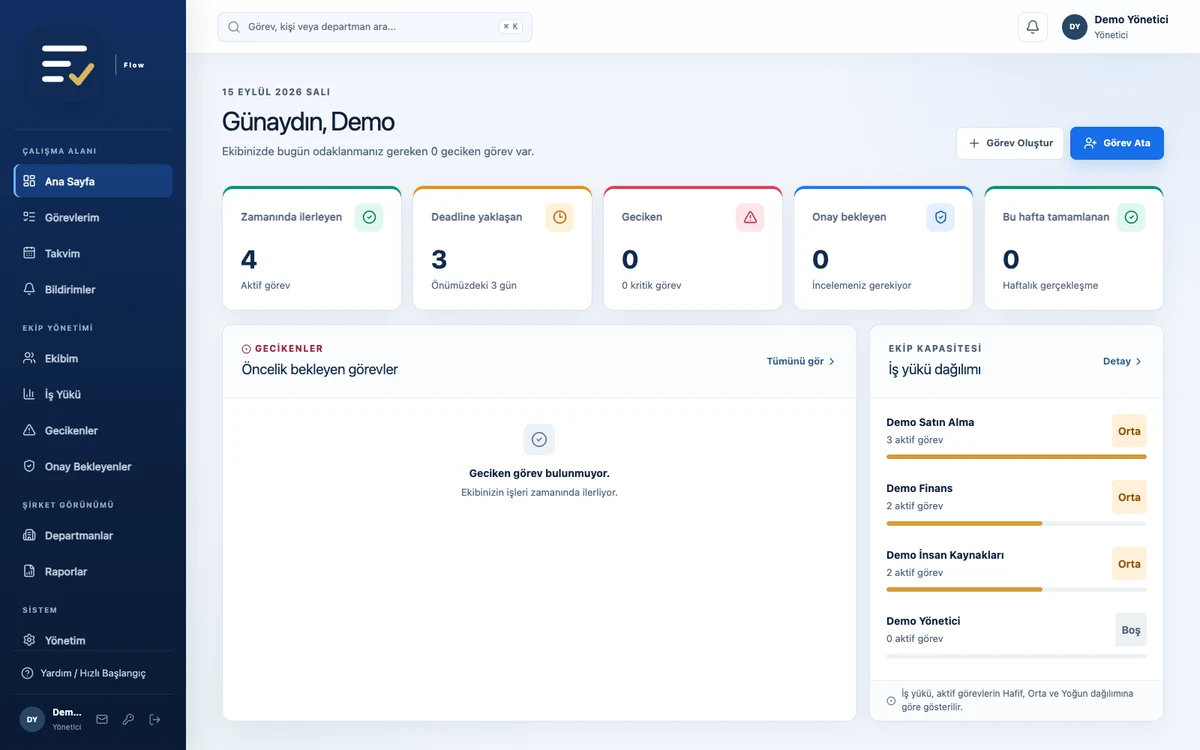
Task: Click the clock icon on Deadline yaklaşan card
Action: (x=560, y=217)
